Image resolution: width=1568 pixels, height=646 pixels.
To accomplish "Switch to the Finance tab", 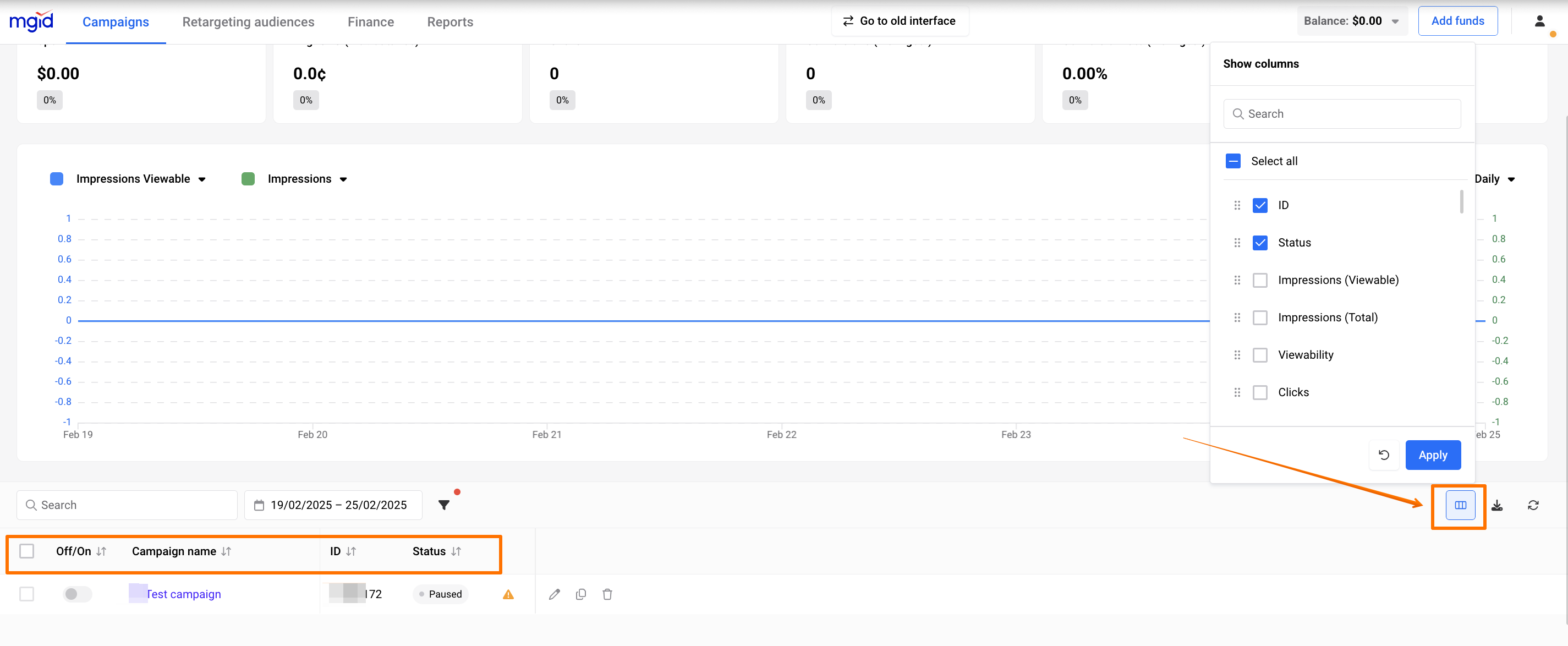I will (x=370, y=22).
